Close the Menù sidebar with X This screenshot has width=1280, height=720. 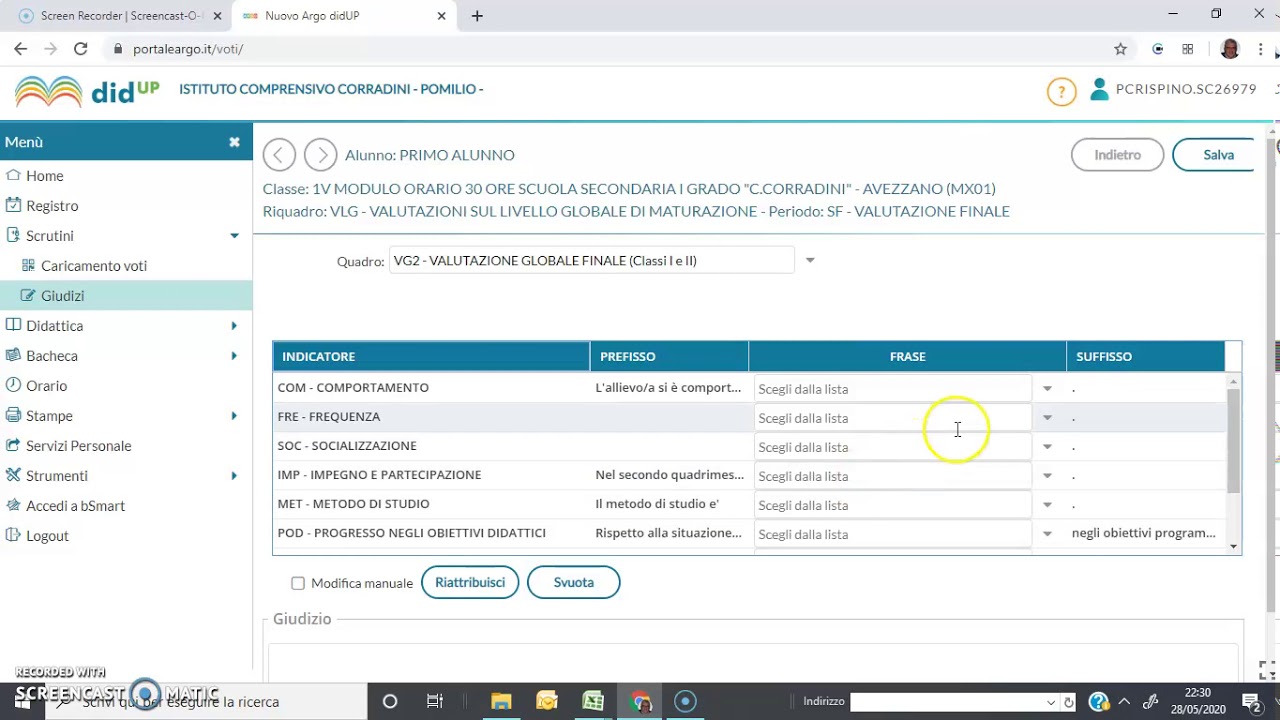(234, 142)
